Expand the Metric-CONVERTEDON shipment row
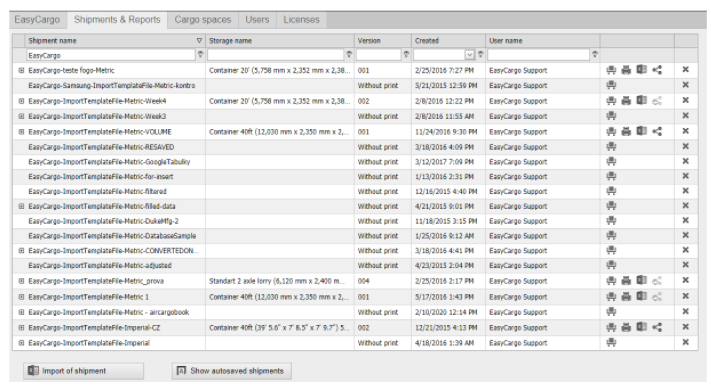This screenshot has height=385, width=711. [x=21, y=251]
